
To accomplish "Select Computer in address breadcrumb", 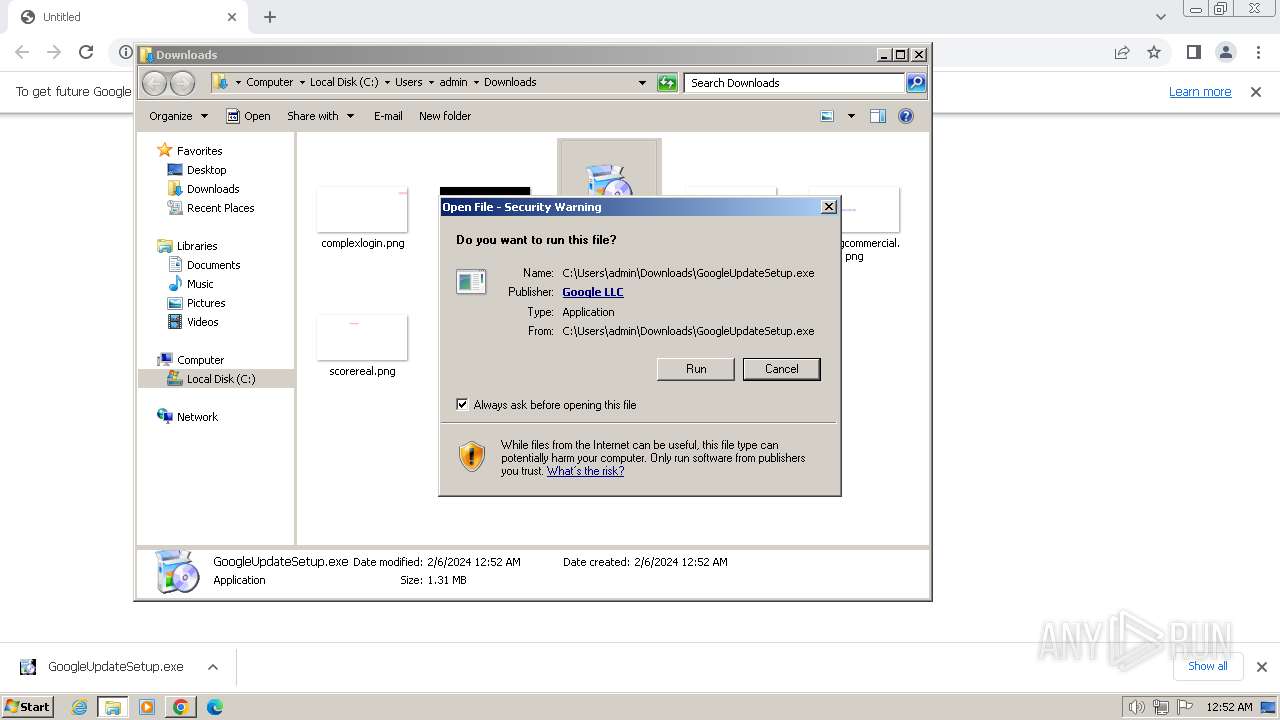I will (270, 82).
